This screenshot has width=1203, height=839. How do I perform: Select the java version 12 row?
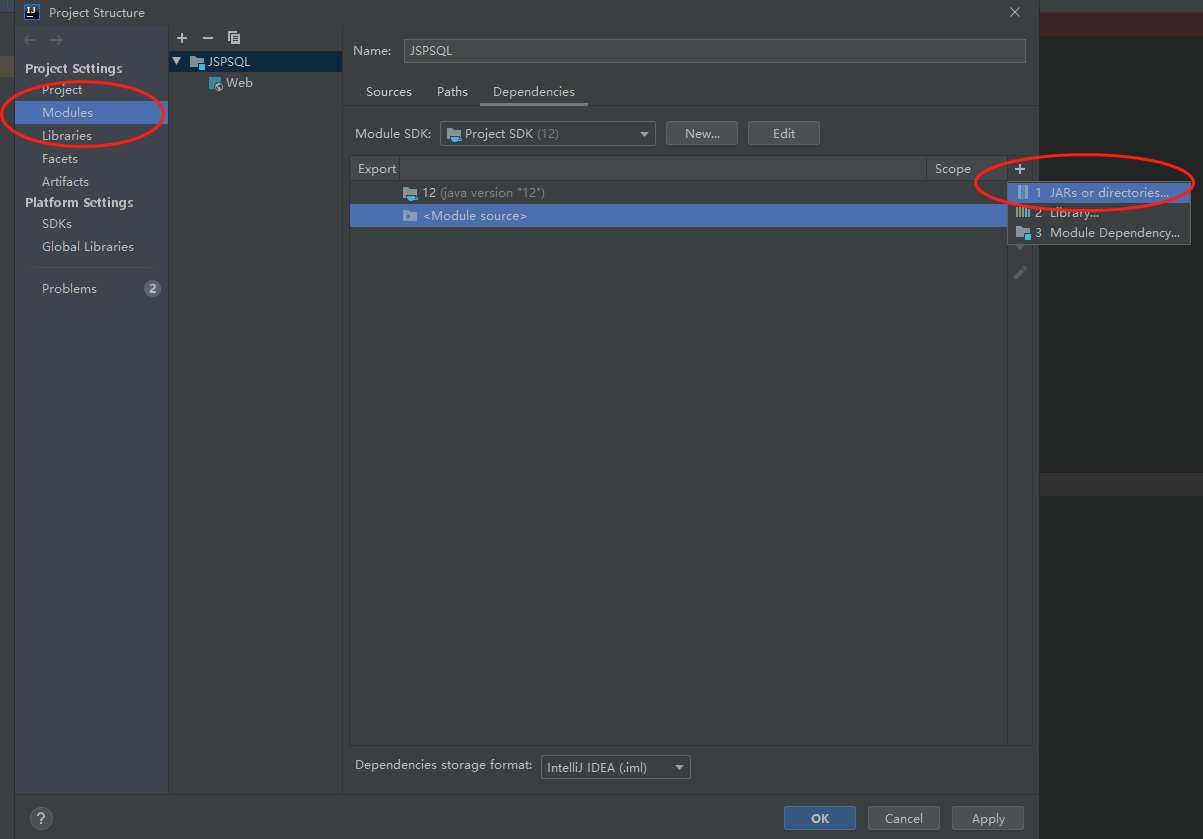(x=678, y=193)
